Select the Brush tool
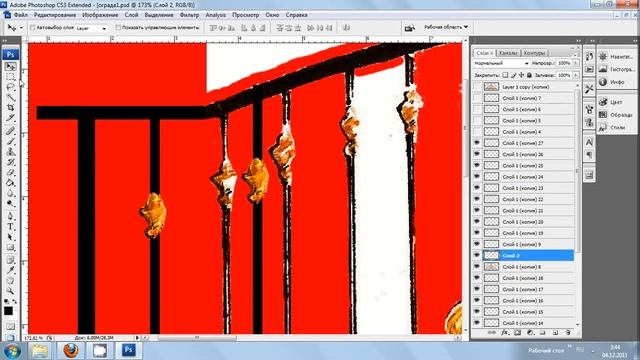Viewport: 640px width, 360px height. (x=11, y=141)
